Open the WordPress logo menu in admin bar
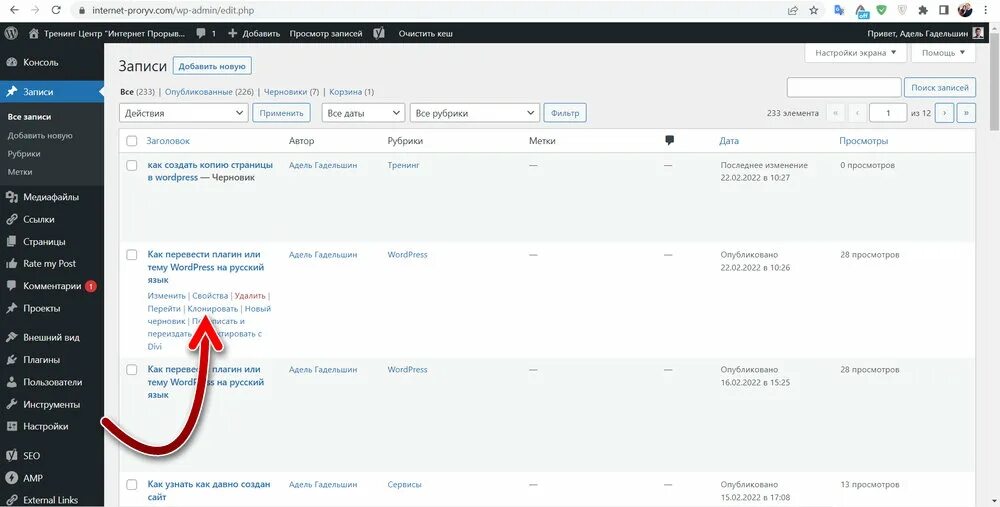The height and width of the screenshot is (507, 1000). pos(11,33)
